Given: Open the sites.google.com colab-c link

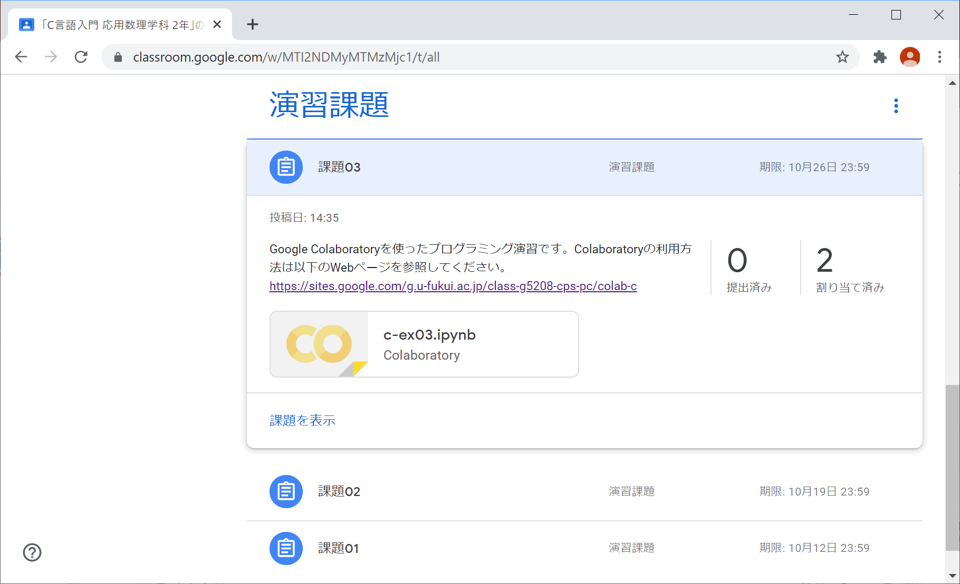Looking at the screenshot, I should point(453,286).
